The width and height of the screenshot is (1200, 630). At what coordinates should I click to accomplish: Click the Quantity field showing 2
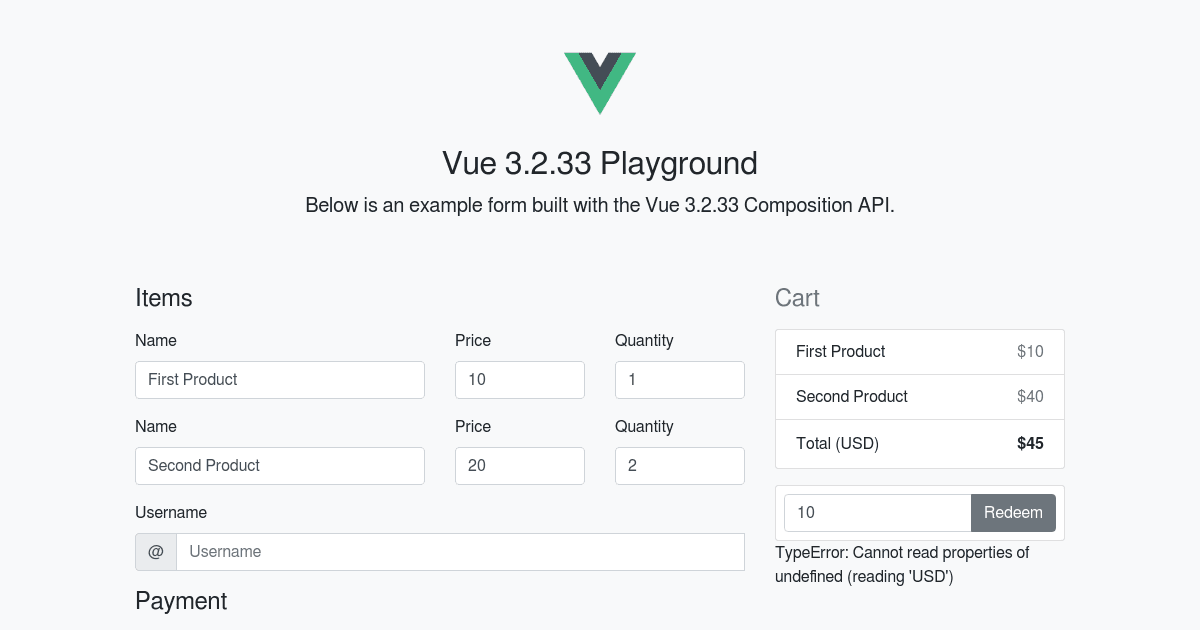pos(680,465)
